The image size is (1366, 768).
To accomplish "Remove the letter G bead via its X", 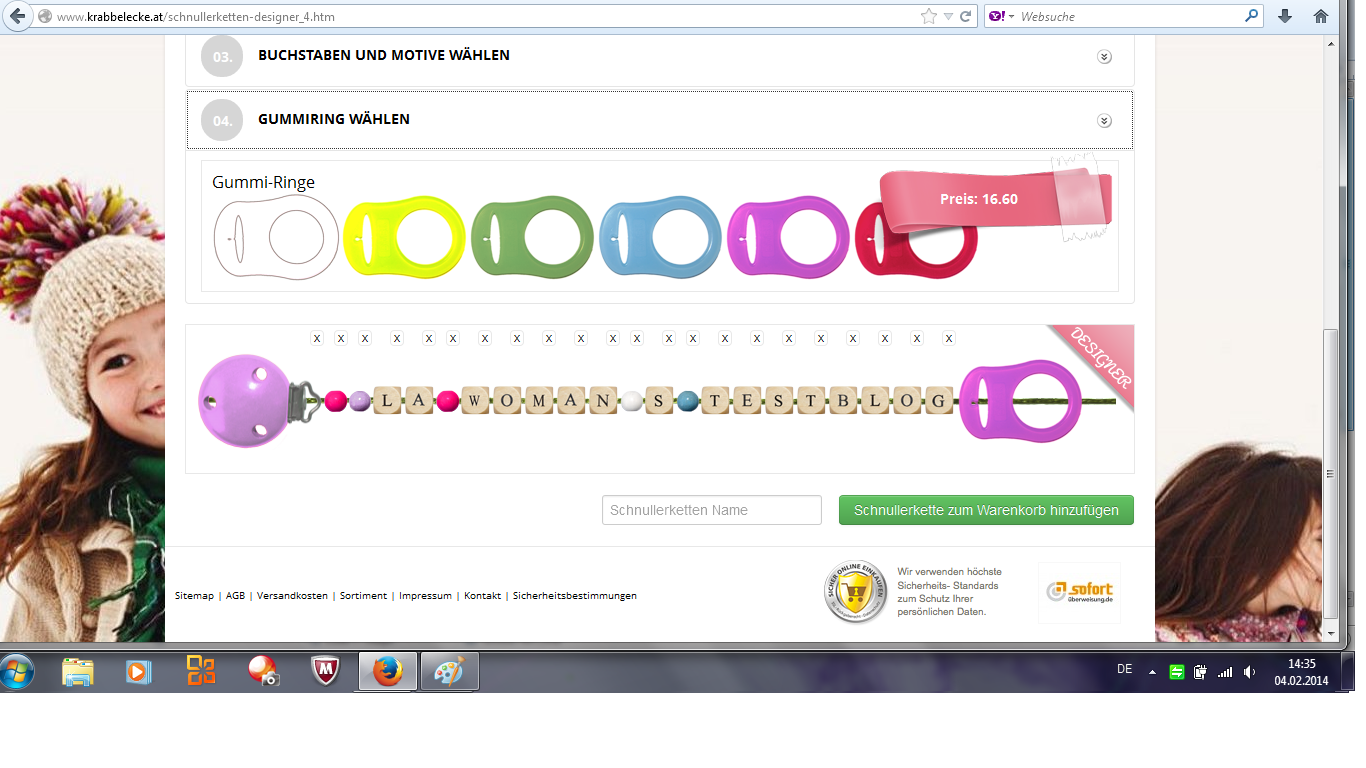I will pyautogui.click(x=949, y=339).
